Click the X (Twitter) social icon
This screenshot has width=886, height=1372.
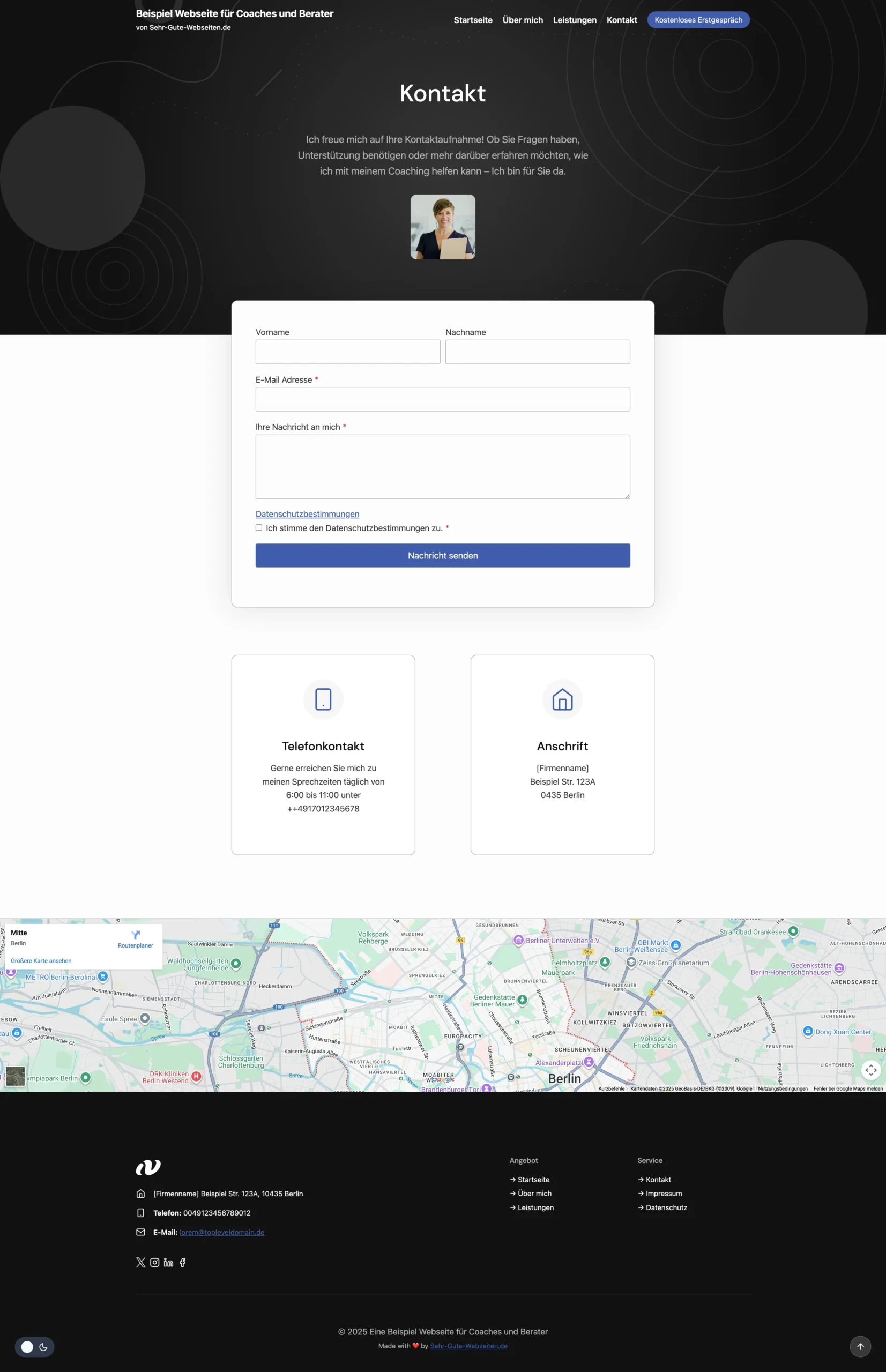pos(140,1262)
